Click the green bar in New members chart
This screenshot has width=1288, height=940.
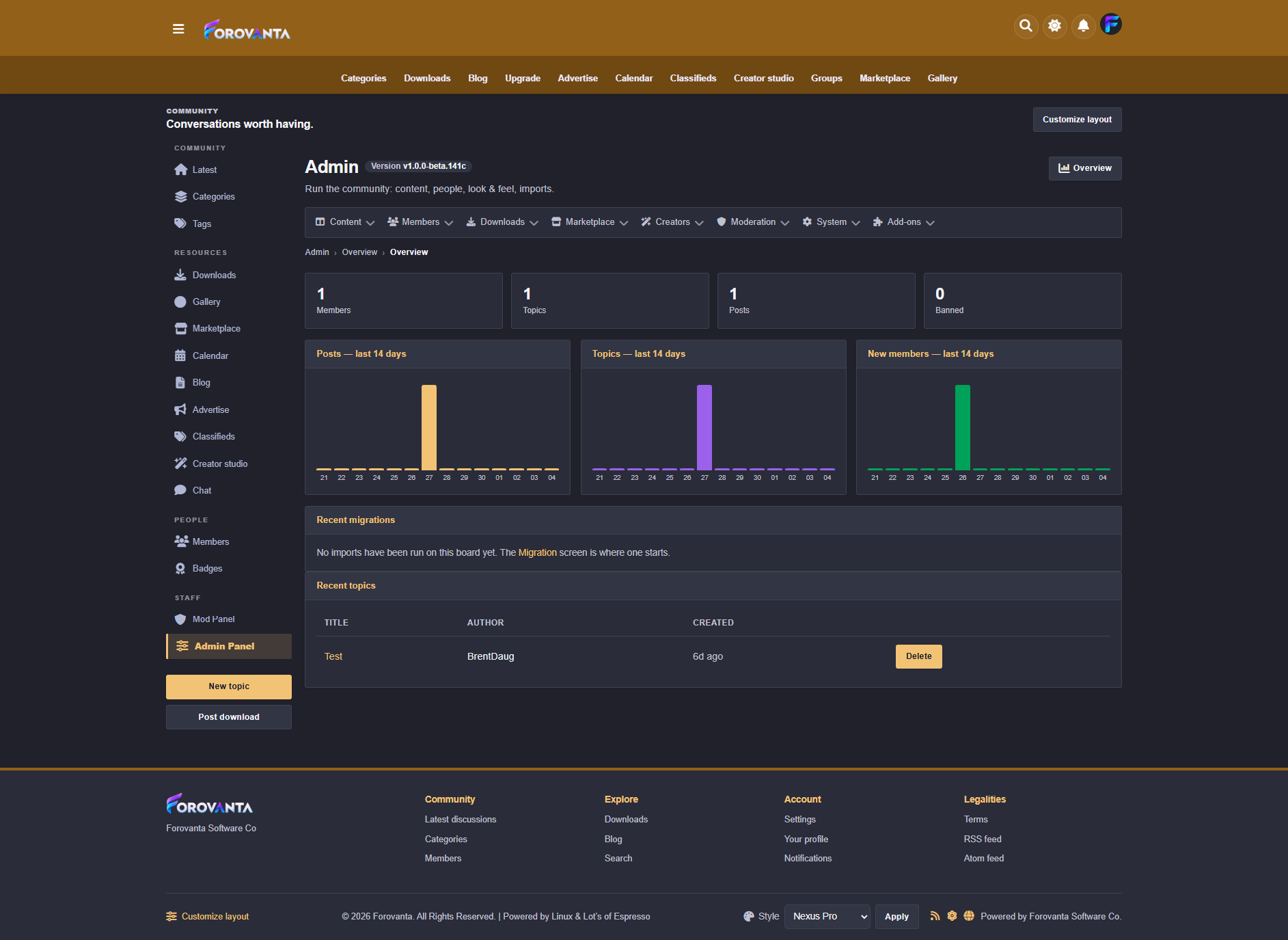coord(962,427)
